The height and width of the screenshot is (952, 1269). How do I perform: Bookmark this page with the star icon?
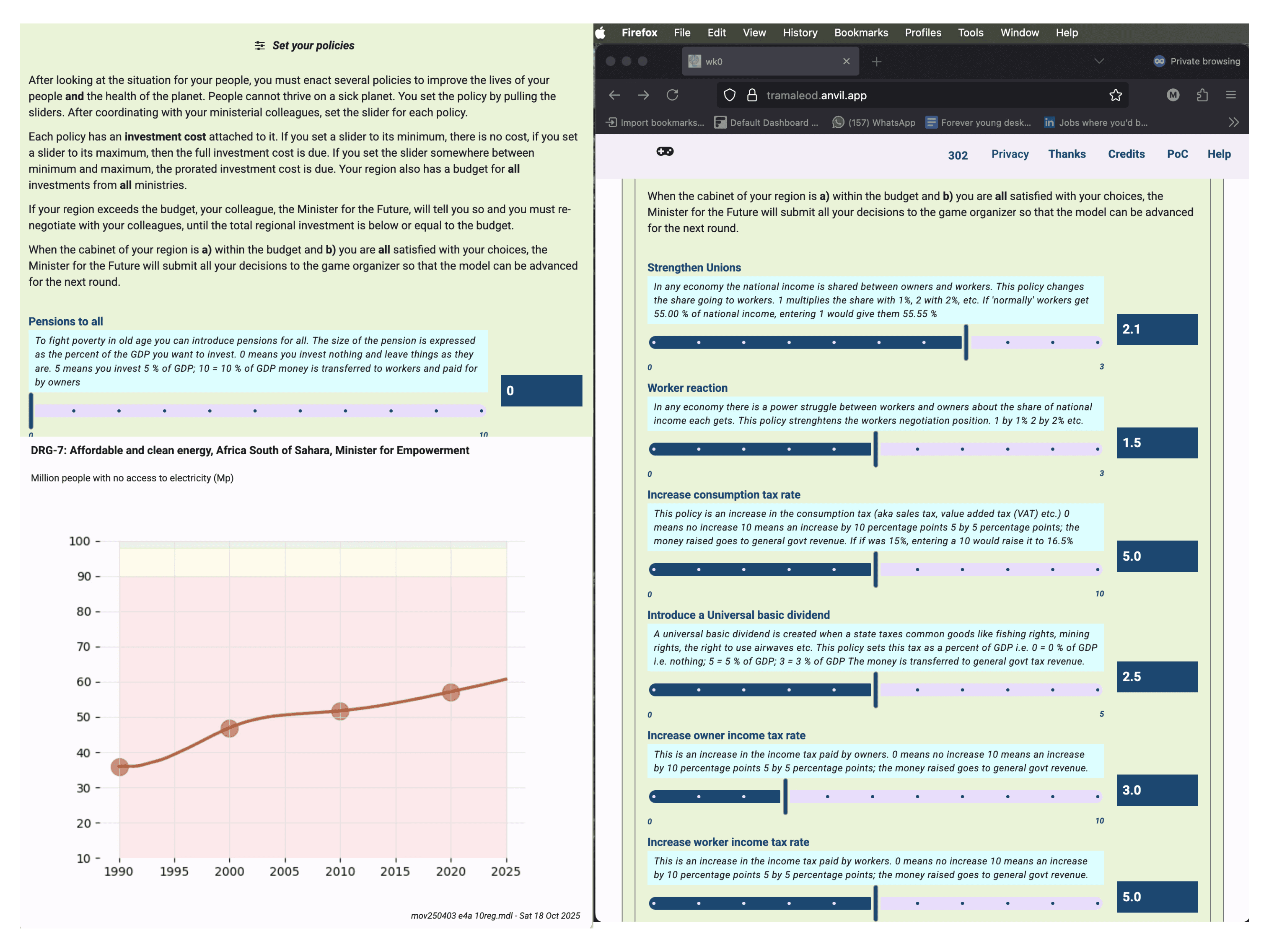(1115, 95)
